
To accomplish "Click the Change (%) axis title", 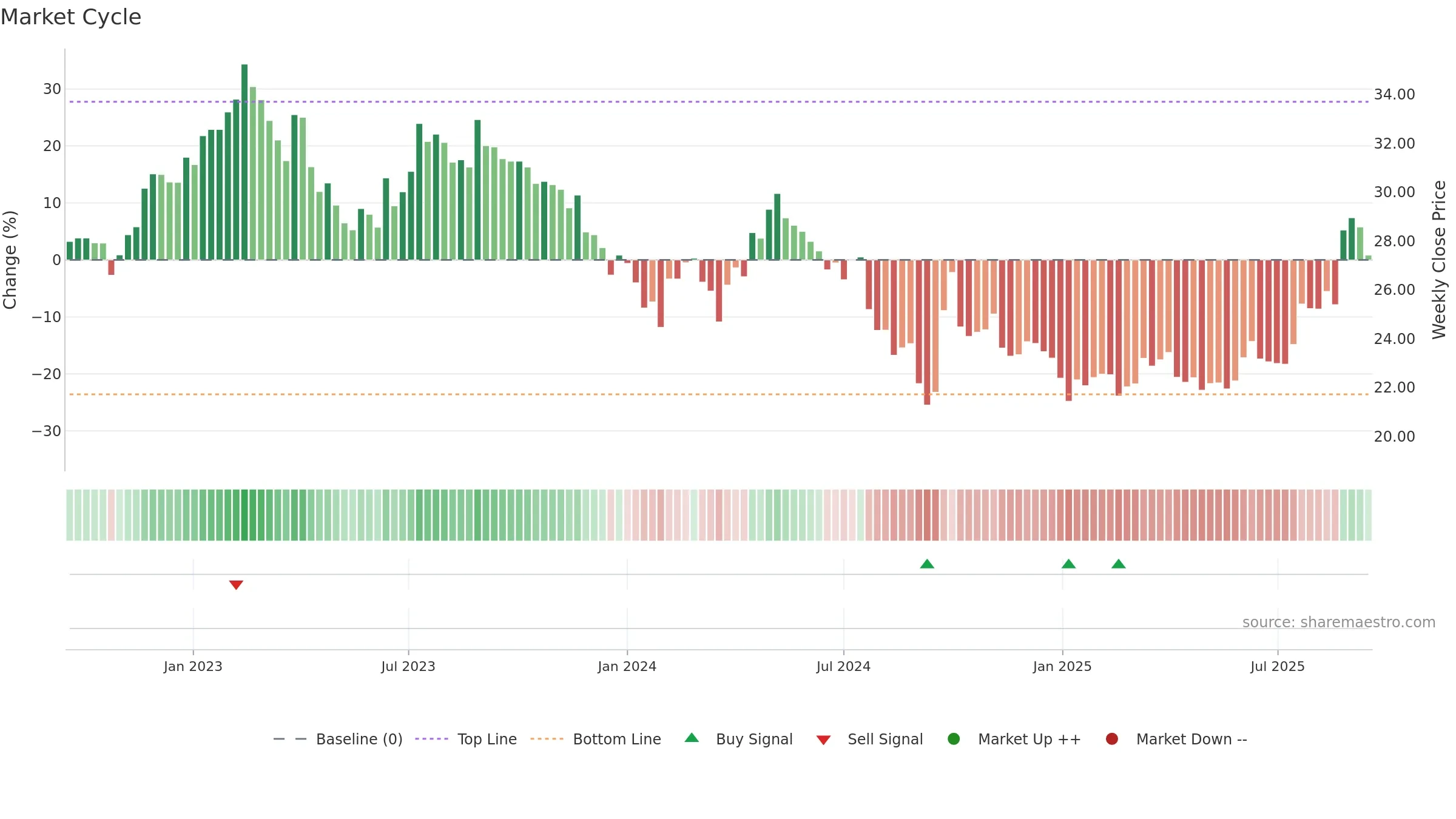I will pos(10,260).
